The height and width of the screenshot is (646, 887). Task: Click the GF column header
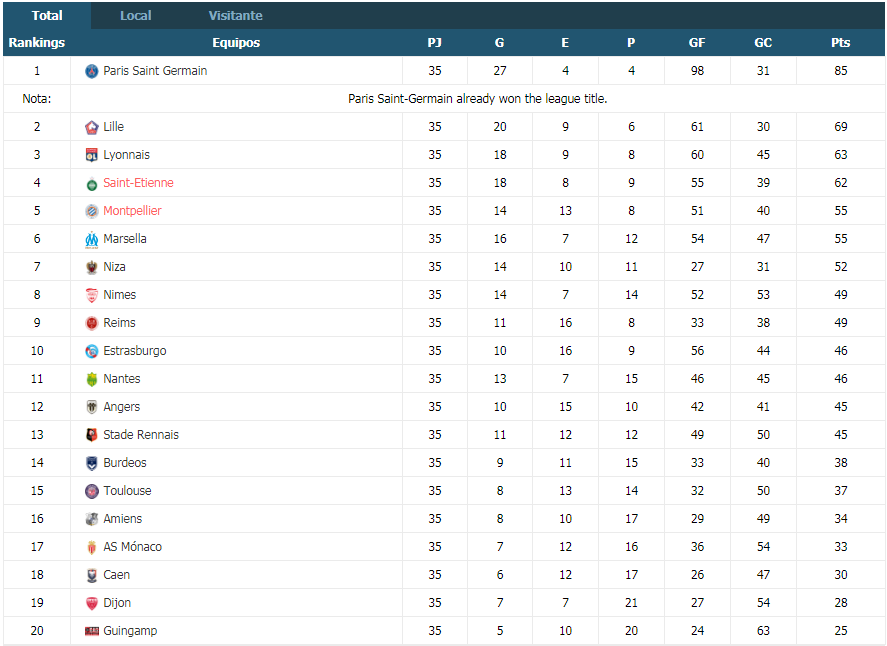pyautogui.click(x=697, y=43)
